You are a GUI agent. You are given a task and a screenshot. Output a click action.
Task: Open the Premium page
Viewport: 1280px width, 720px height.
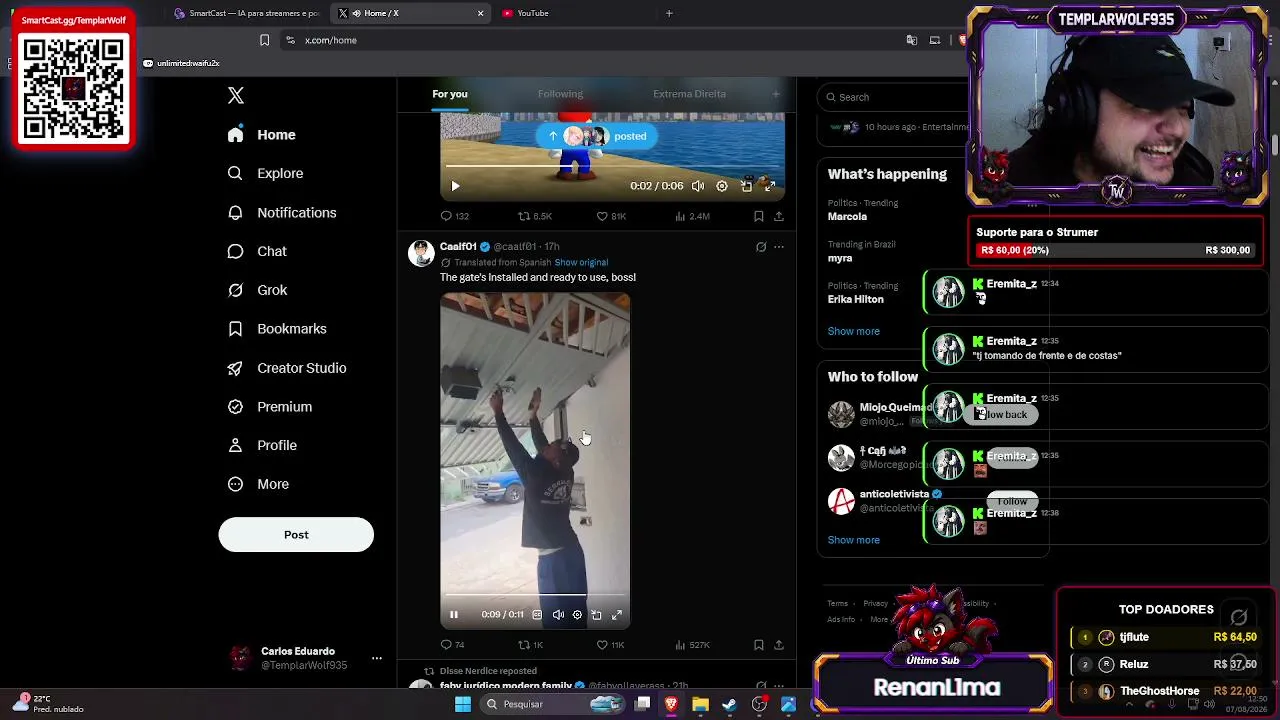(271, 407)
